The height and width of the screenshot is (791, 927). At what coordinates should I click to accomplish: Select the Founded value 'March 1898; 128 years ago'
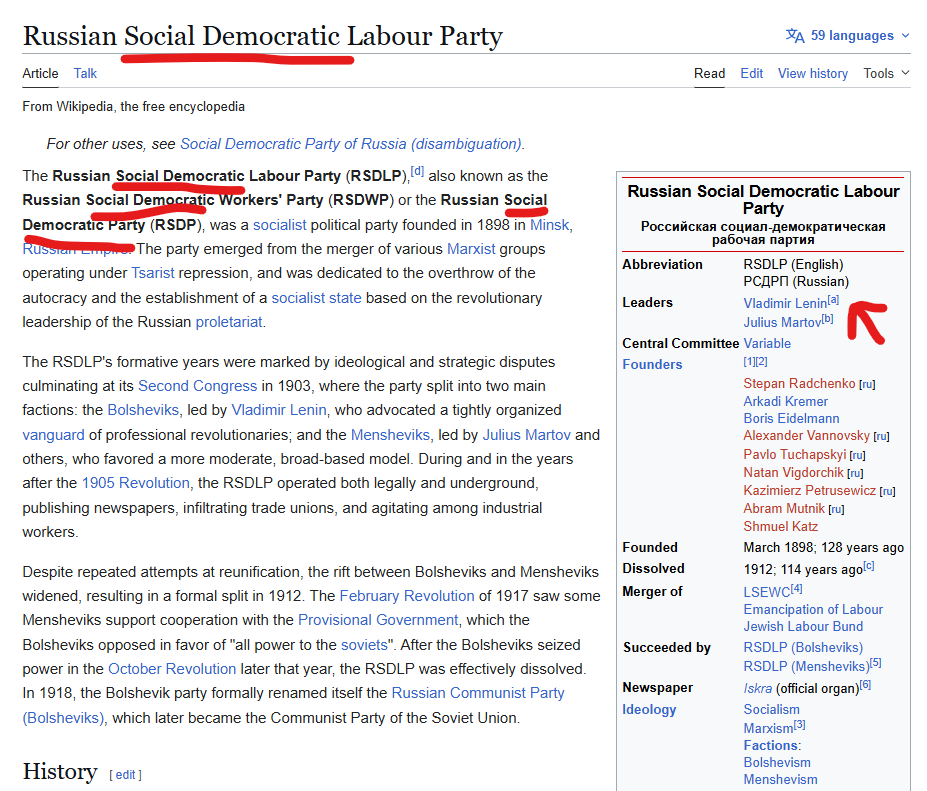824,547
